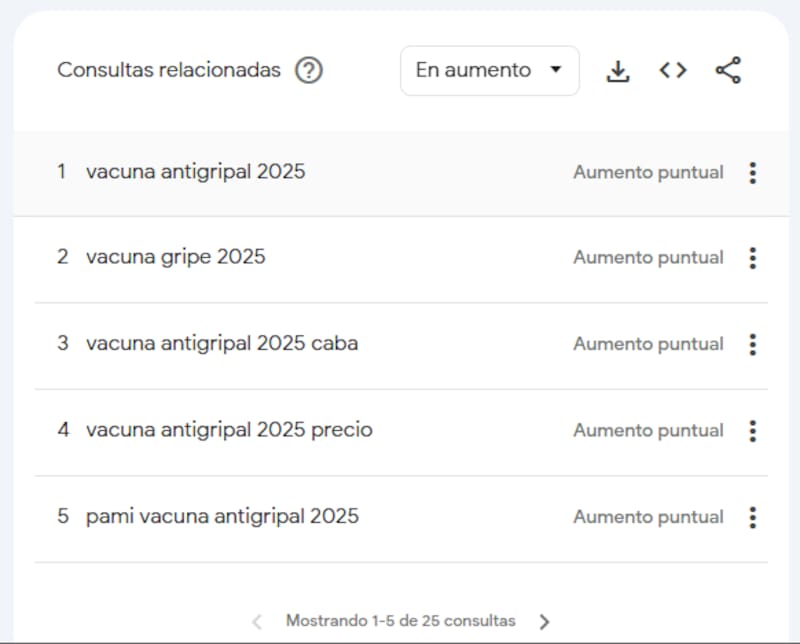Open more options for vacuna antigripal 2025 caba
800x644 pixels.
753,344
